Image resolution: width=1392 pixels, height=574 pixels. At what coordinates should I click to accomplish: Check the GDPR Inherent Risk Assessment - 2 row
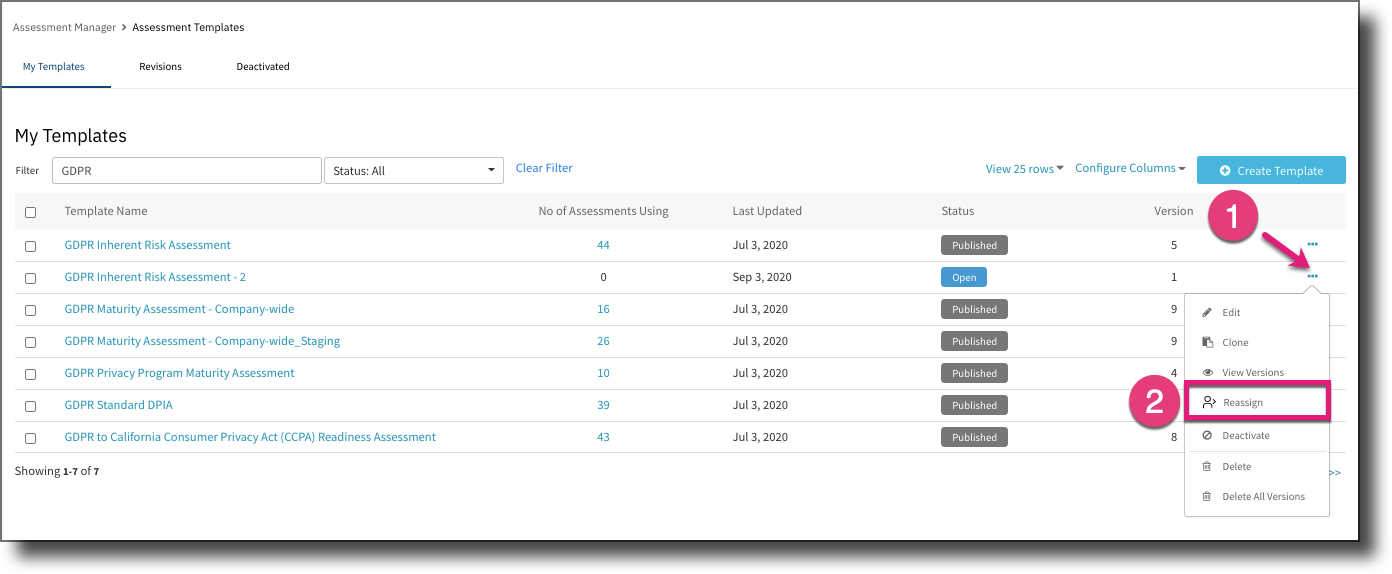point(30,278)
